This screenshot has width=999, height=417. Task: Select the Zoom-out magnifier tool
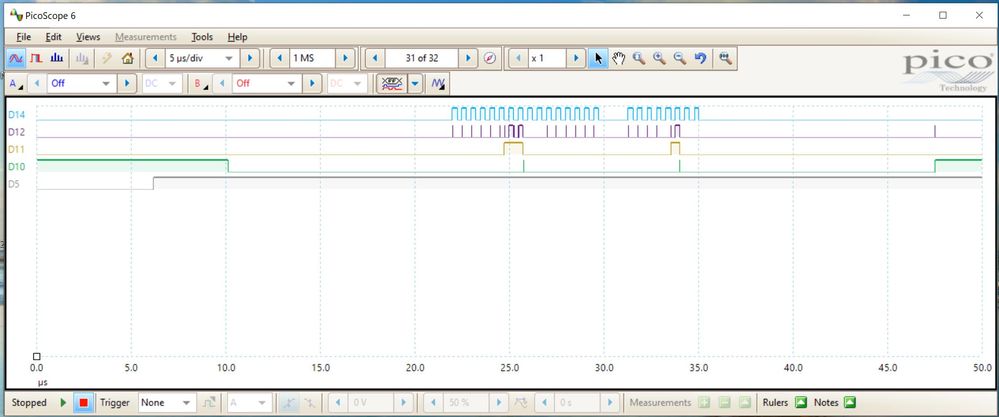pos(680,59)
